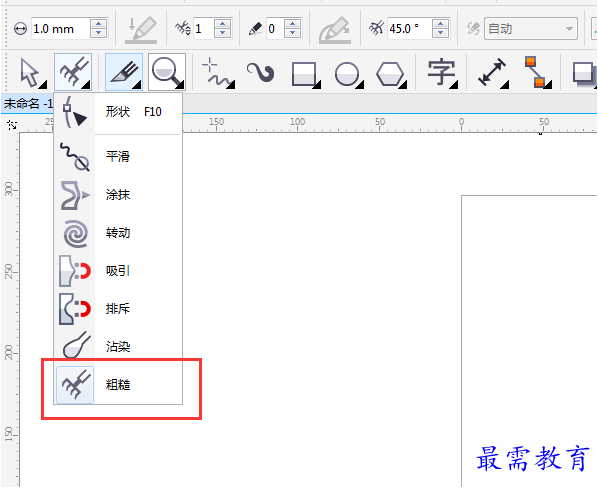Viewport: 598px width, 490px height.
Task: Select the Zoom magnifier tool
Action: point(167,72)
